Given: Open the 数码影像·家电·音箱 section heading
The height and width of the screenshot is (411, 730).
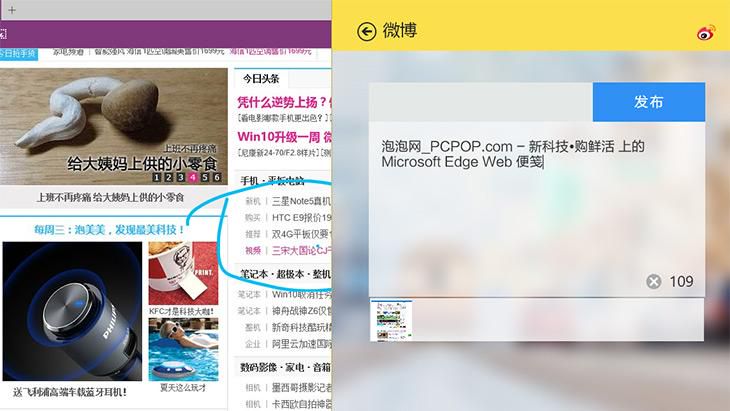Looking at the screenshot, I should (285, 367).
